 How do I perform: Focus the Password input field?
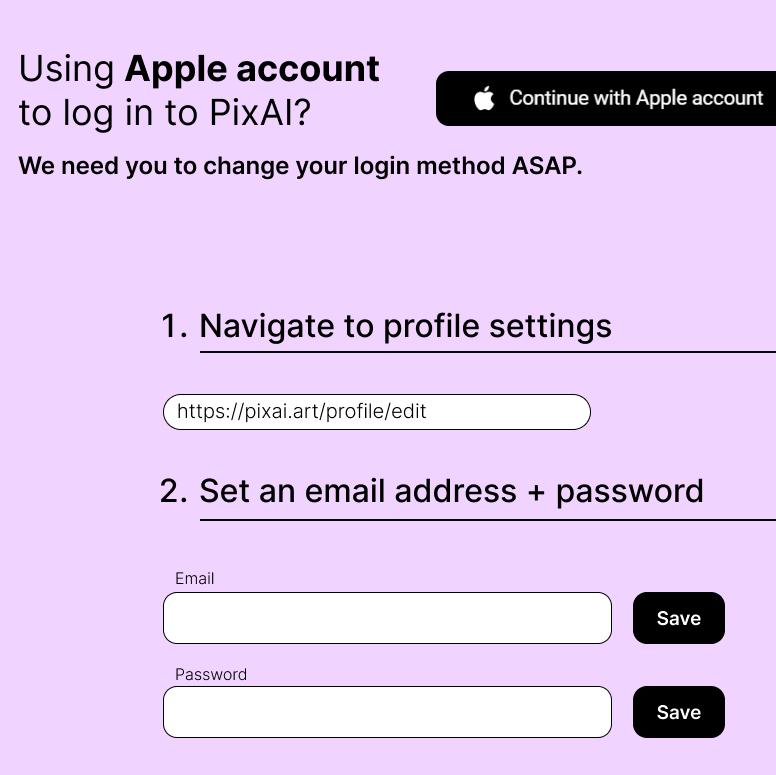click(x=388, y=712)
